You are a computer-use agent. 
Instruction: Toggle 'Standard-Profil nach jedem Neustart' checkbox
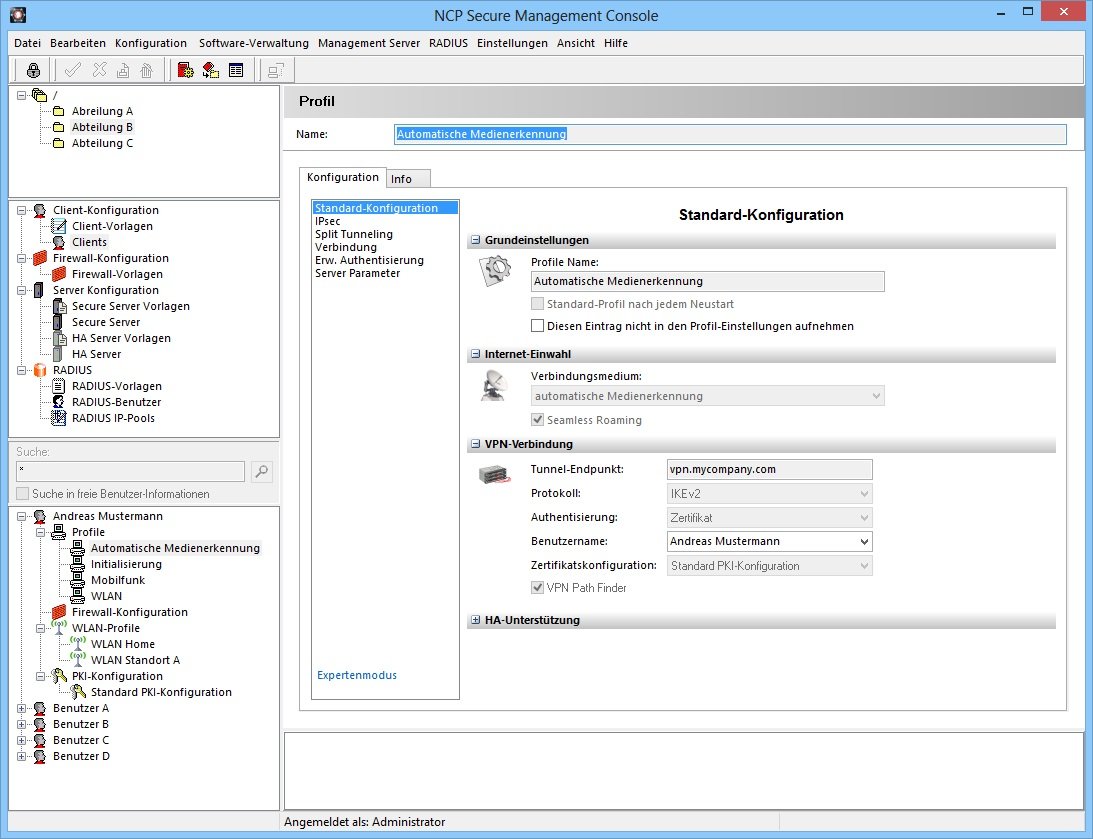click(537, 304)
